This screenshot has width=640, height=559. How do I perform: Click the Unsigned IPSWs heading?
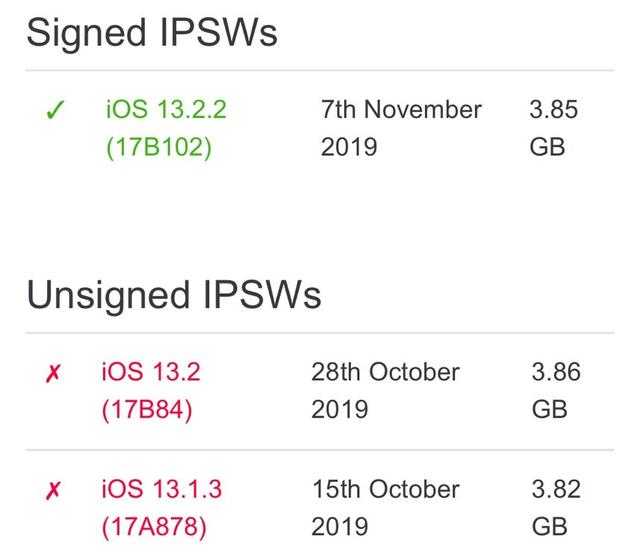(174, 295)
